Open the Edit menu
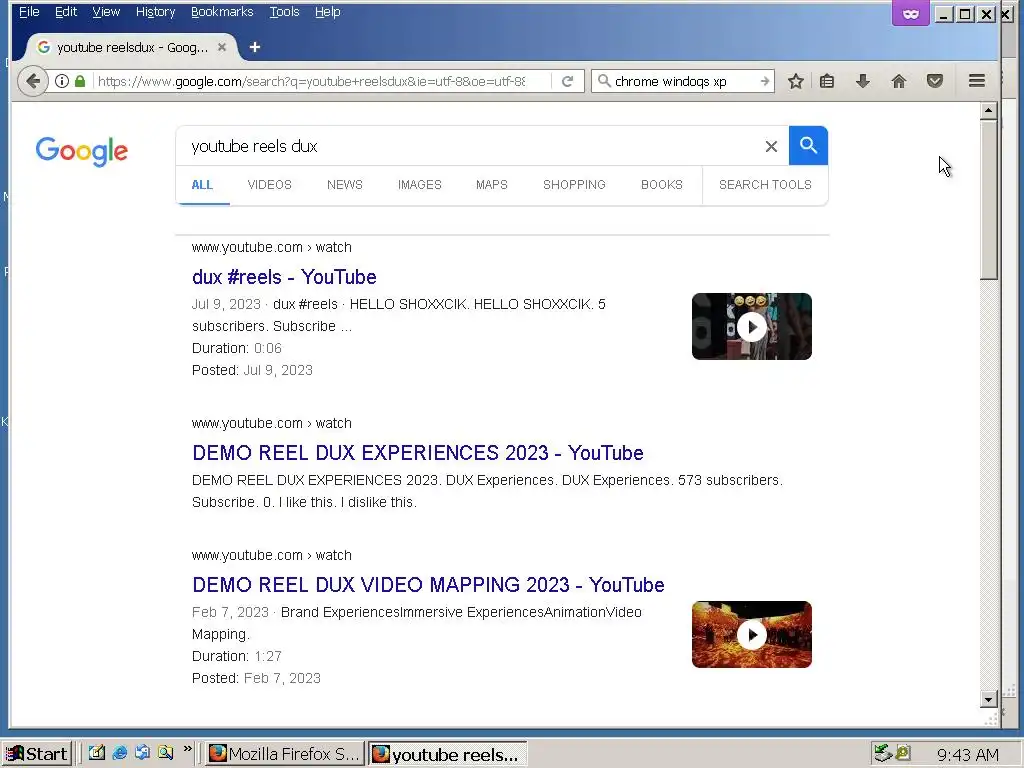The height and width of the screenshot is (768, 1024). tap(65, 12)
